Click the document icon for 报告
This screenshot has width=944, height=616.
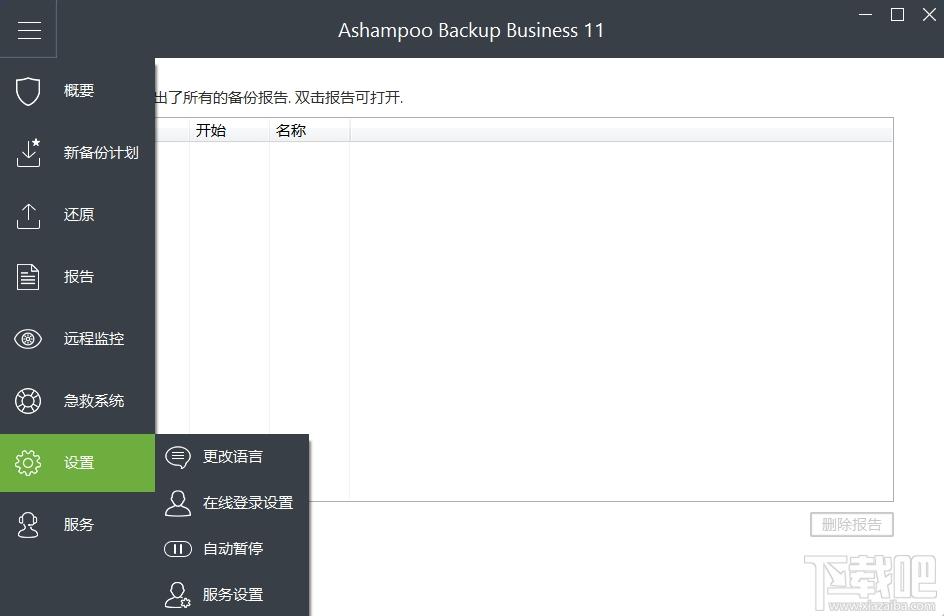pyautogui.click(x=28, y=277)
